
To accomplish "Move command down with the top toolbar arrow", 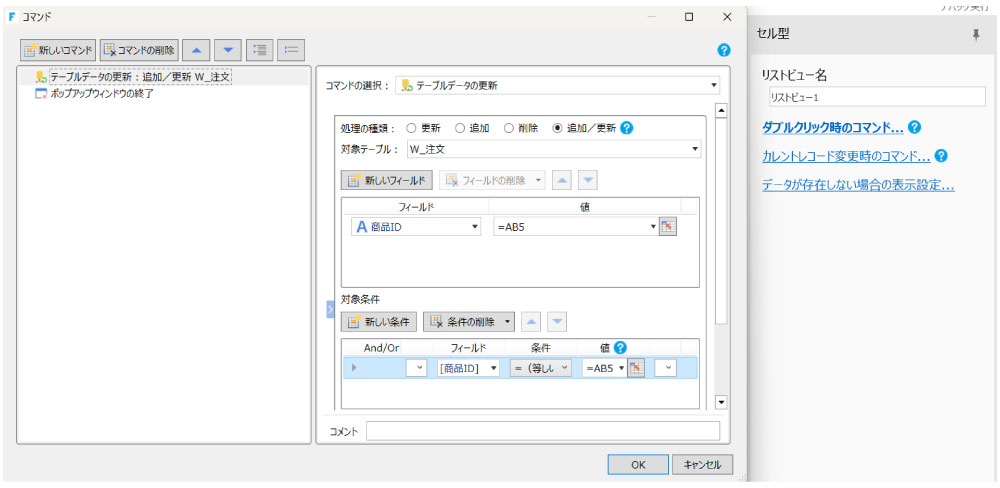I will (x=228, y=49).
